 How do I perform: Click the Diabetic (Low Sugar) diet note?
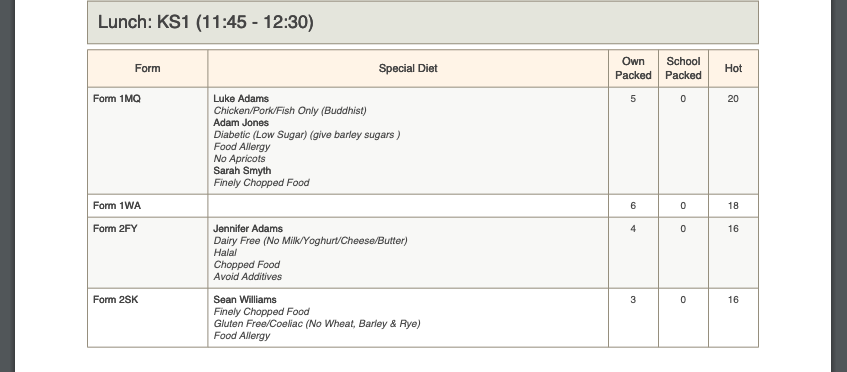[307, 135]
